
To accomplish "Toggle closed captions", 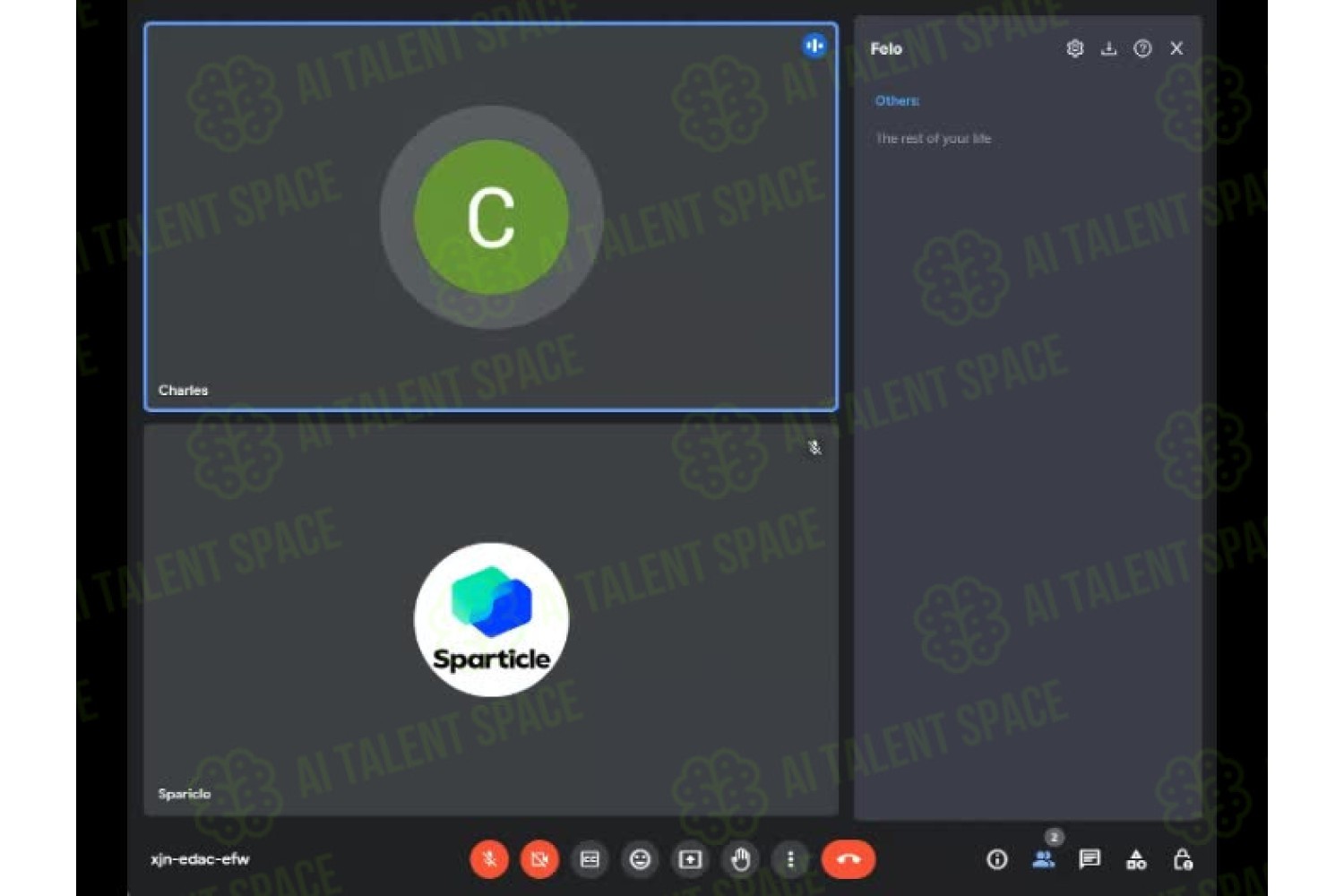I will point(590,859).
